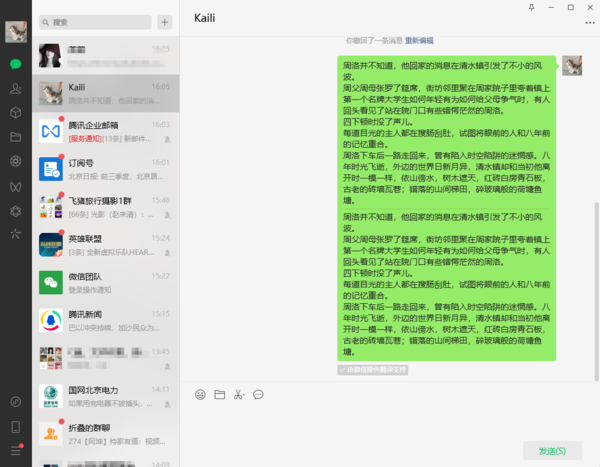600x467 pixels.
Task: Open the 微信团队 conversation
Action: pos(106,282)
